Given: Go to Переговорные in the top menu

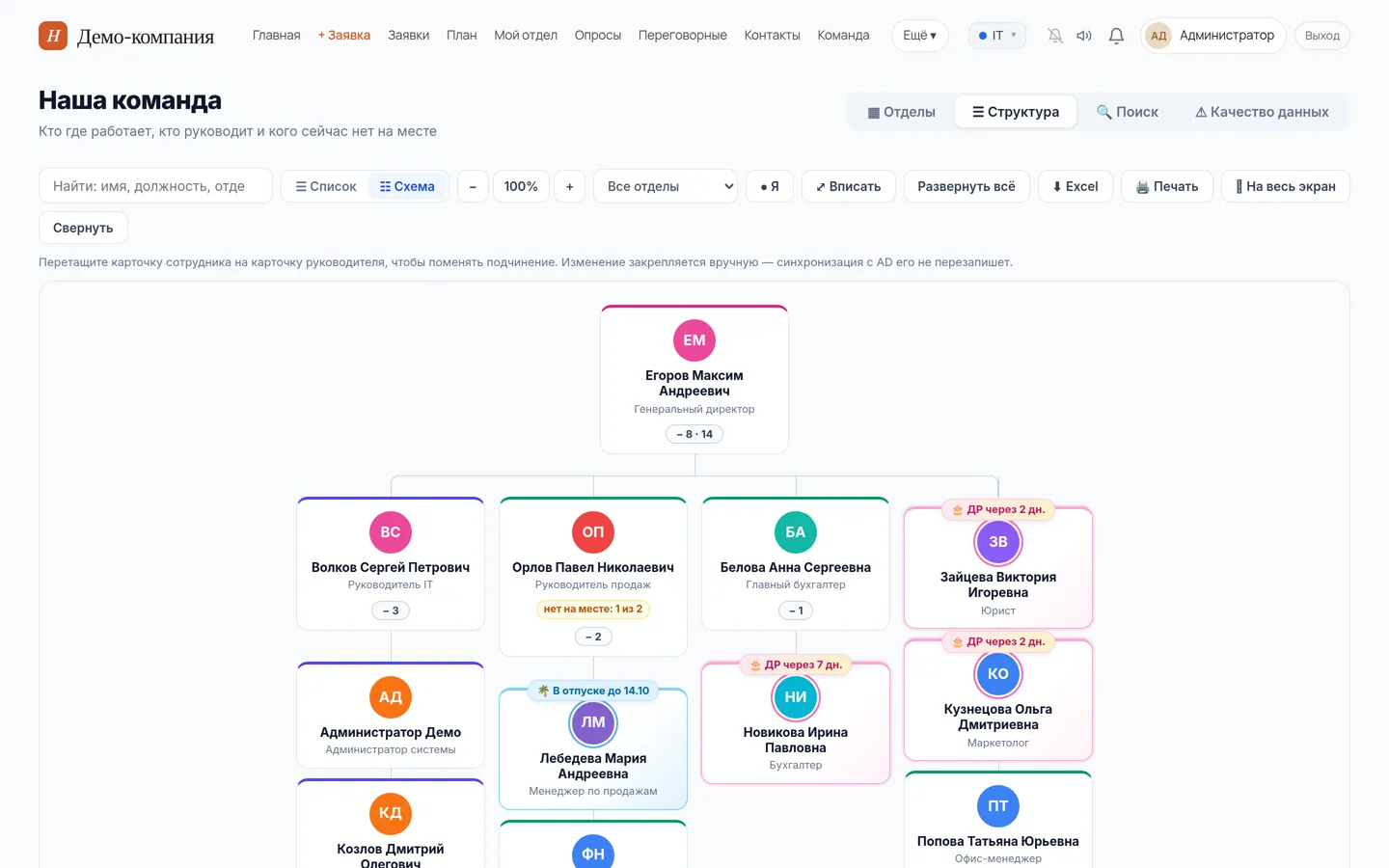Looking at the screenshot, I should [683, 36].
